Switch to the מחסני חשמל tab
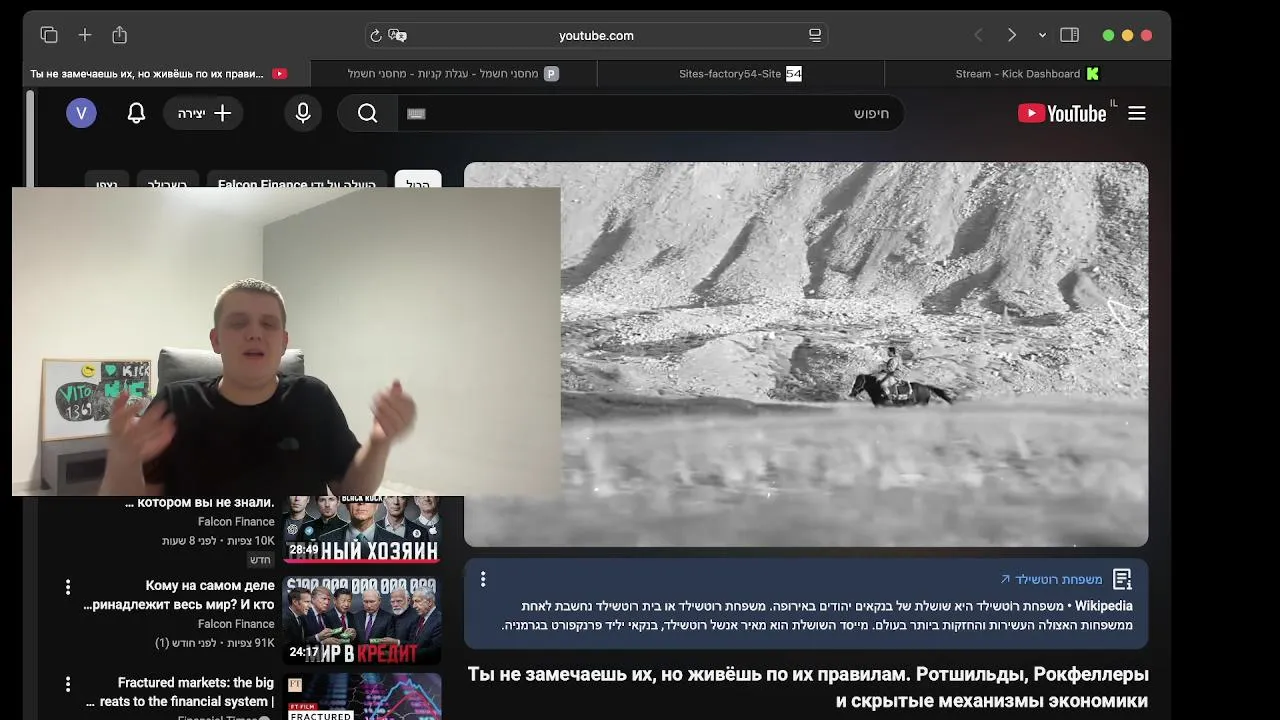 [453, 74]
